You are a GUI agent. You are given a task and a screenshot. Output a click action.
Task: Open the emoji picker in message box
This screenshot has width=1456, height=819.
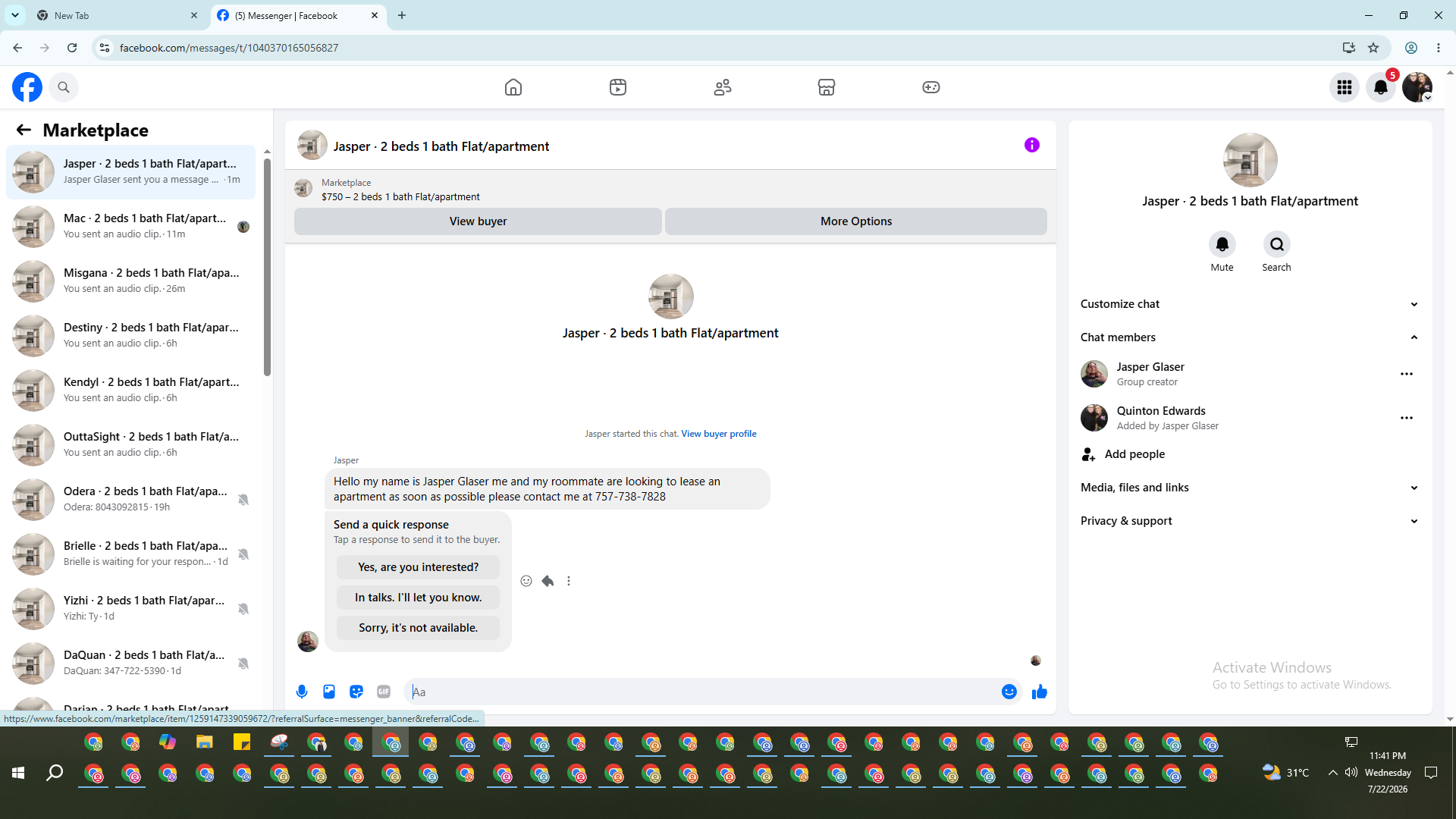pyautogui.click(x=1009, y=692)
